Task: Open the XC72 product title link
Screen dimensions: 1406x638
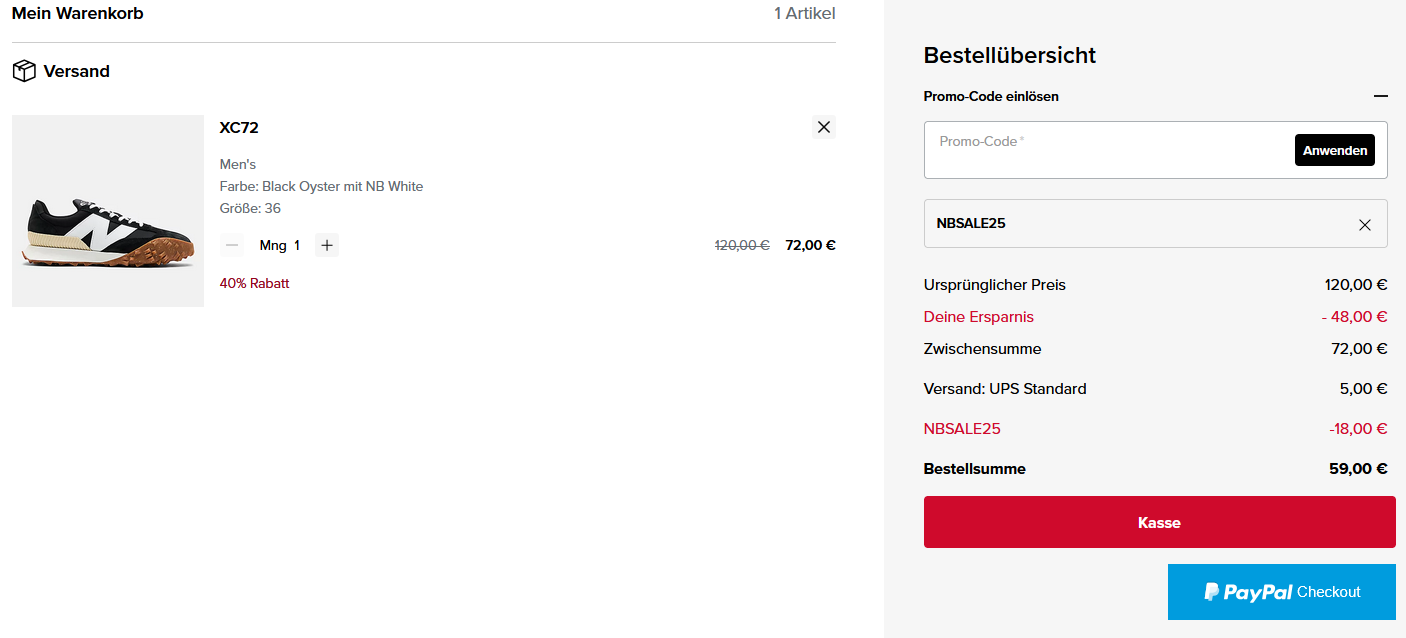Action: tap(239, 127)
